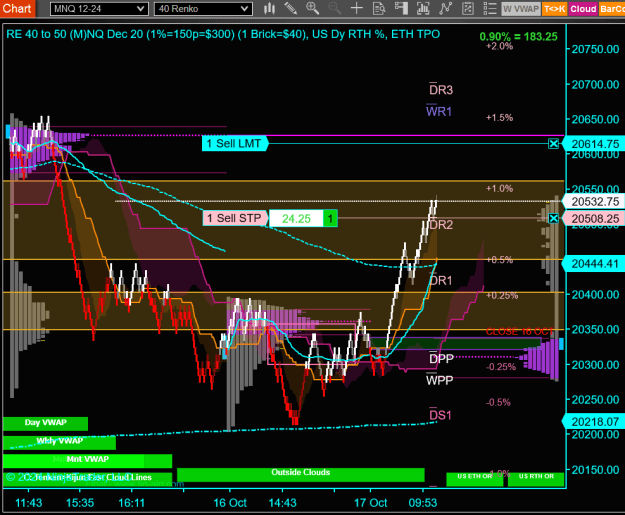Open the 40 Renko interval dropdown

[203, 9]
